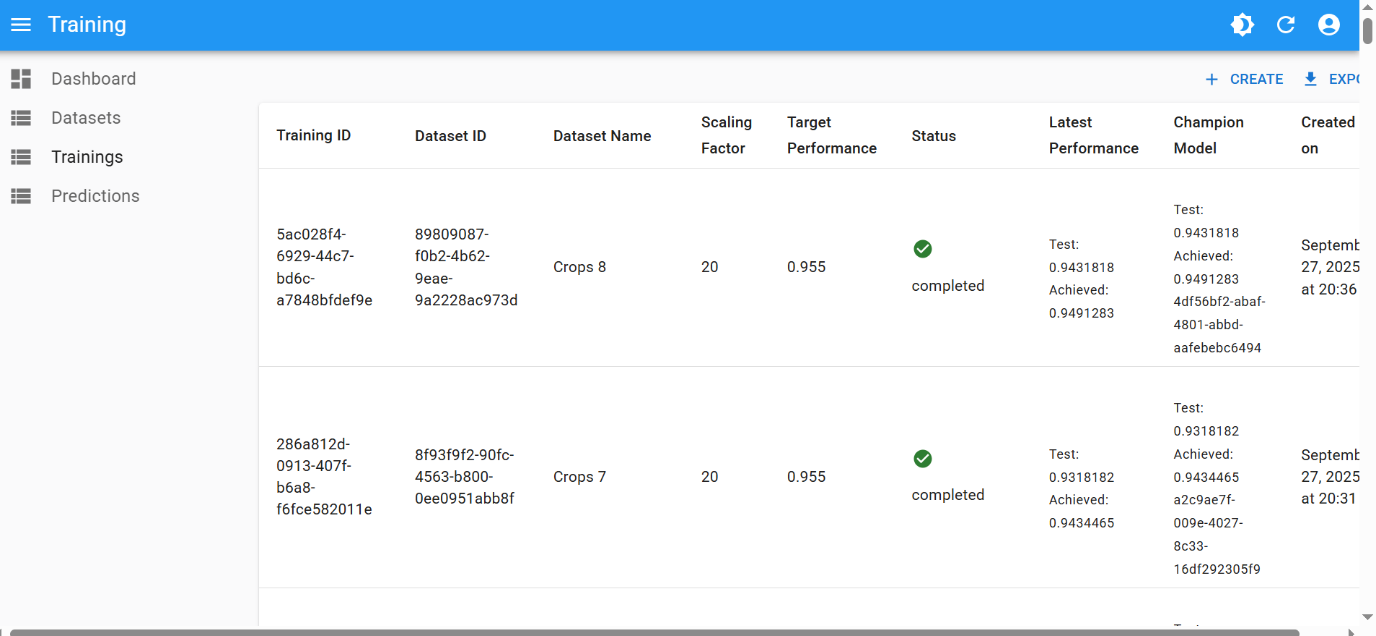Click the refresh icon in header
Viewport: 1376px width, 636px height.
[x=1286, y=25]
